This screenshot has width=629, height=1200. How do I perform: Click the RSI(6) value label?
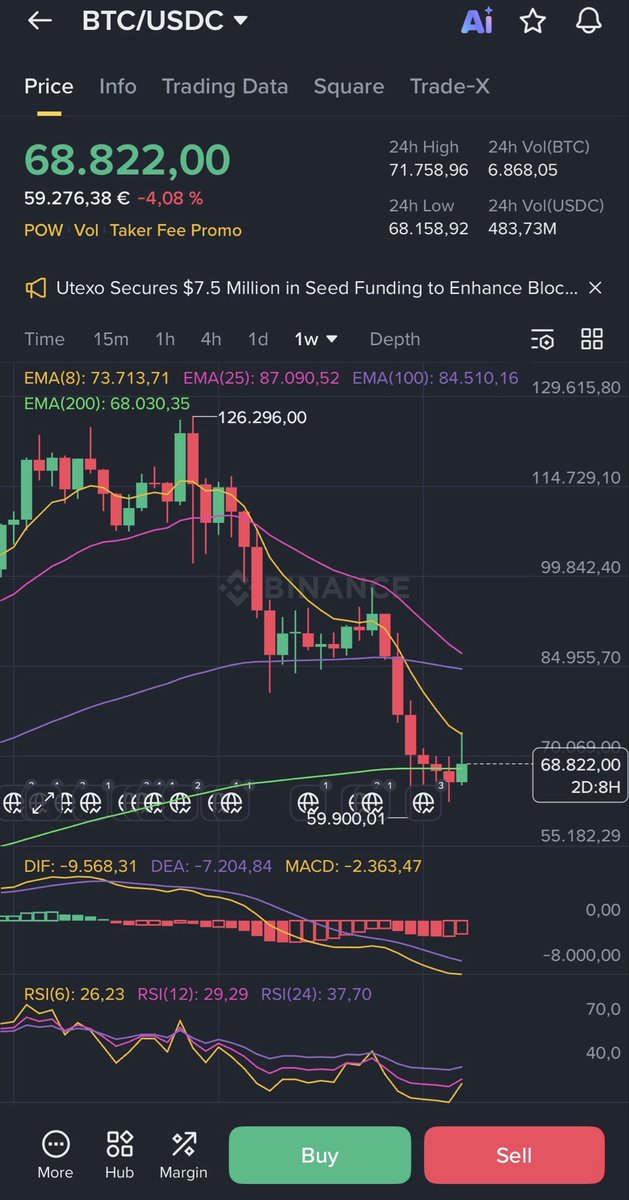tap(75, 994)
